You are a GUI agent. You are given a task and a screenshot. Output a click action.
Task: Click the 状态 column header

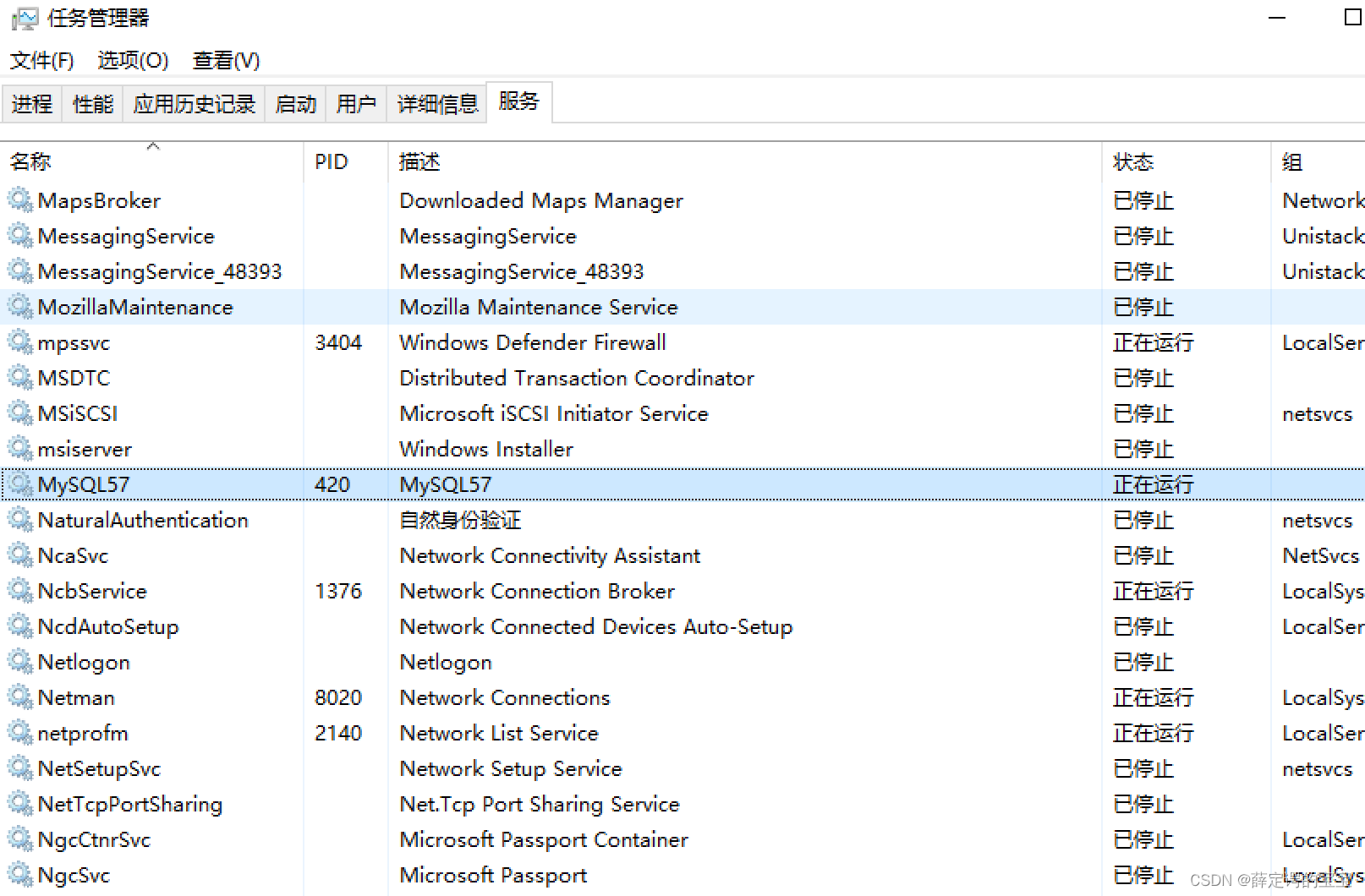click(x=1133, y=161)
